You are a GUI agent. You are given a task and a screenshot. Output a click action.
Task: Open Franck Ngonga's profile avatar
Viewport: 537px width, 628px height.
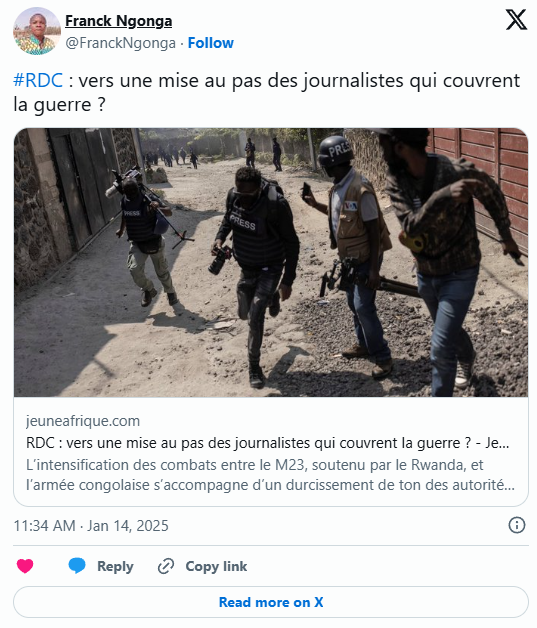[37, 31]
